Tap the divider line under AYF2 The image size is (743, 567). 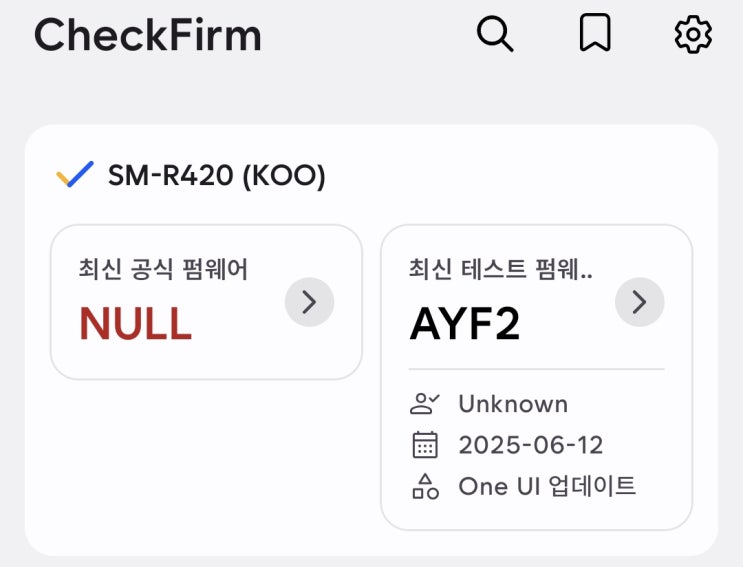(536, 369)
